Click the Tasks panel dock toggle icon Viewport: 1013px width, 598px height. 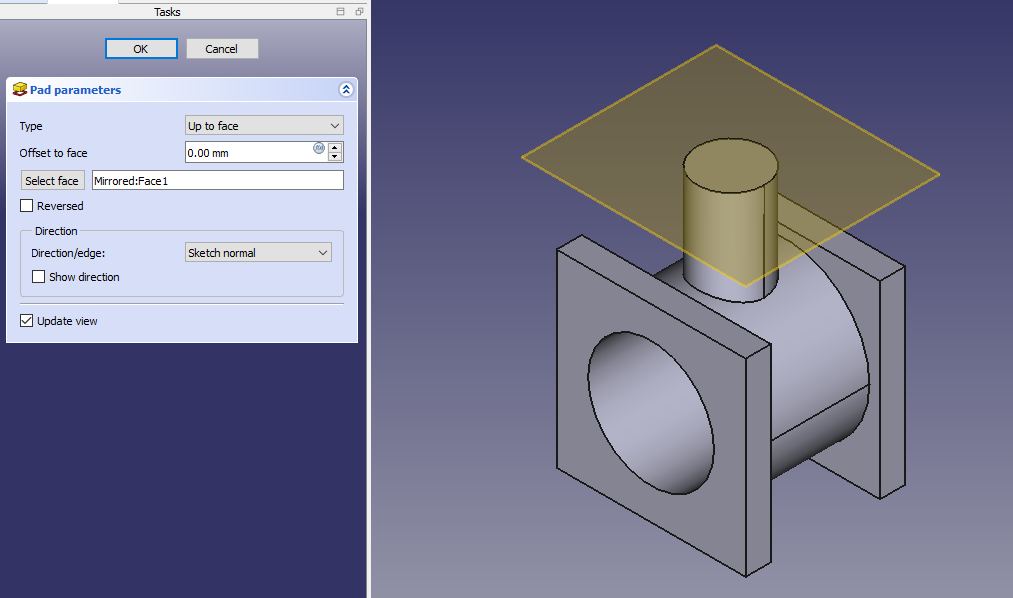point(341,12)
